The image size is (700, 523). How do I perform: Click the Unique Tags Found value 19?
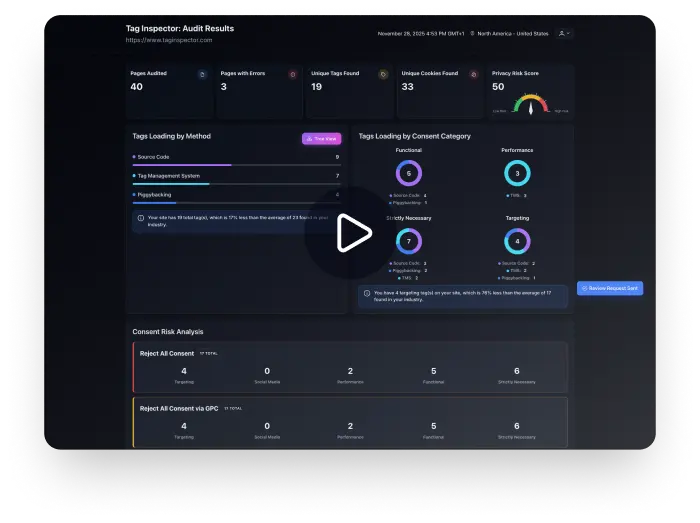click(317, 87)
